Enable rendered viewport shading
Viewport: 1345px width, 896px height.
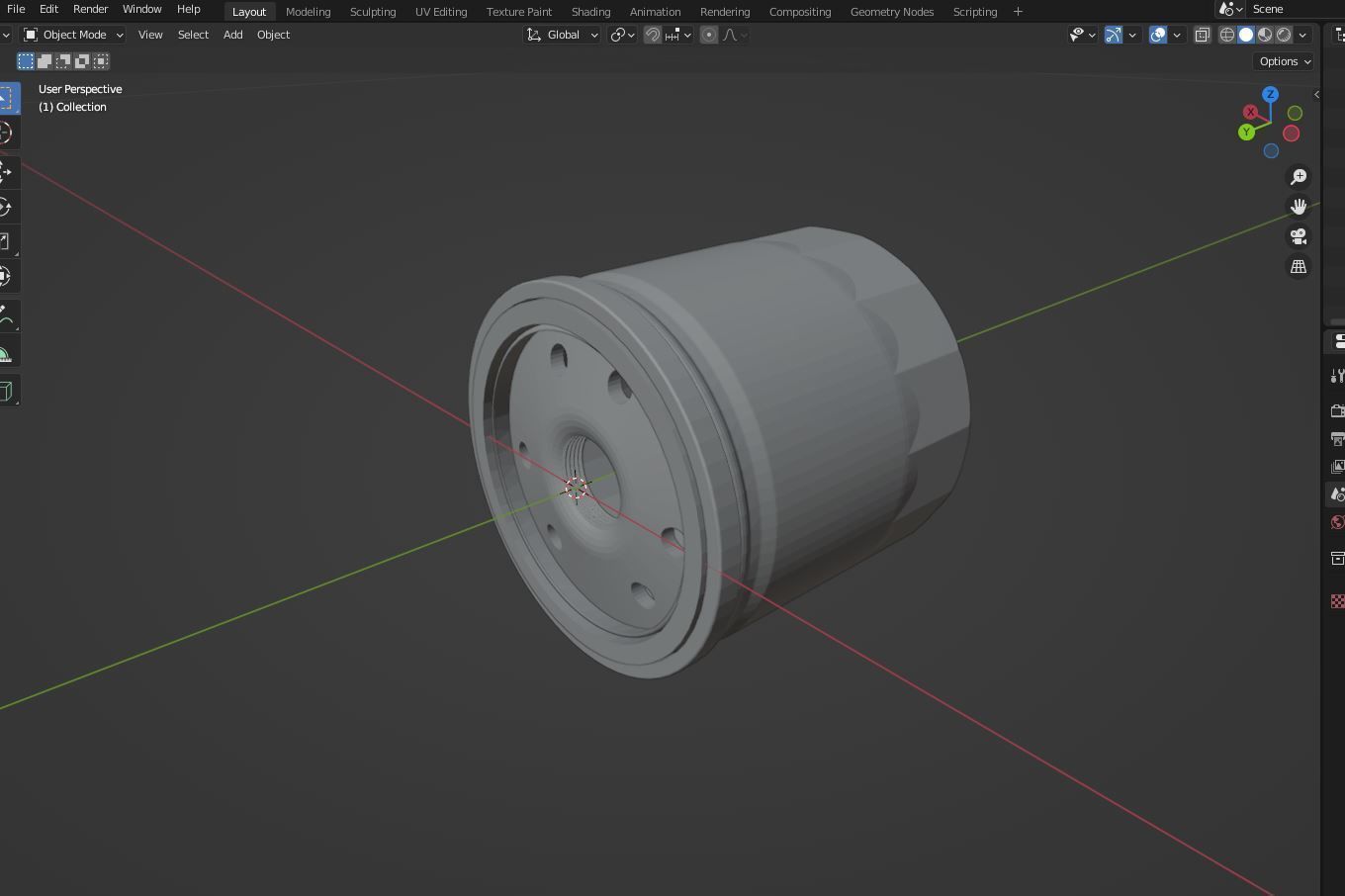coord(1284,35)
